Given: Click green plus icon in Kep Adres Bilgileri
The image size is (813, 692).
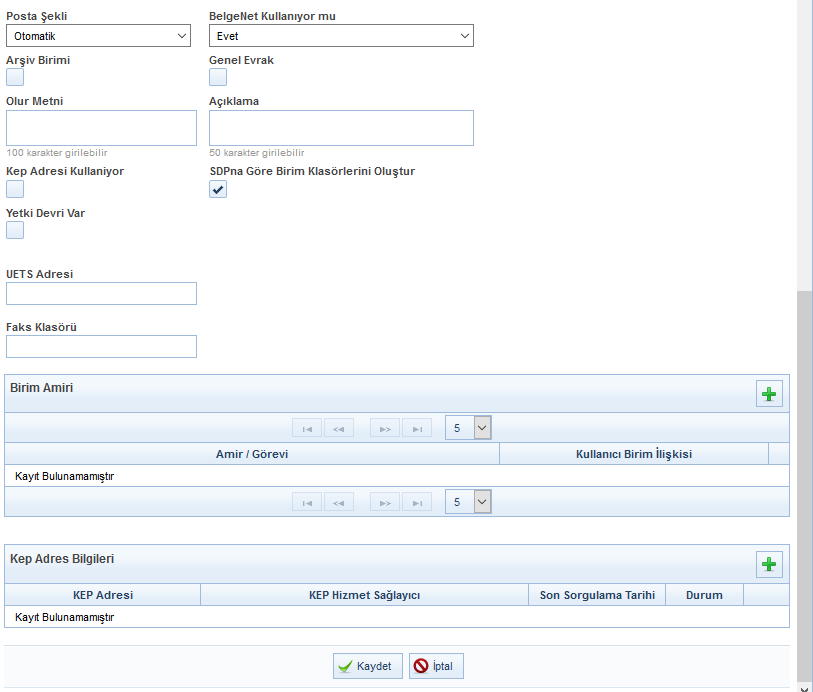Looking at the screenshot, I should [x=768, y=564].
